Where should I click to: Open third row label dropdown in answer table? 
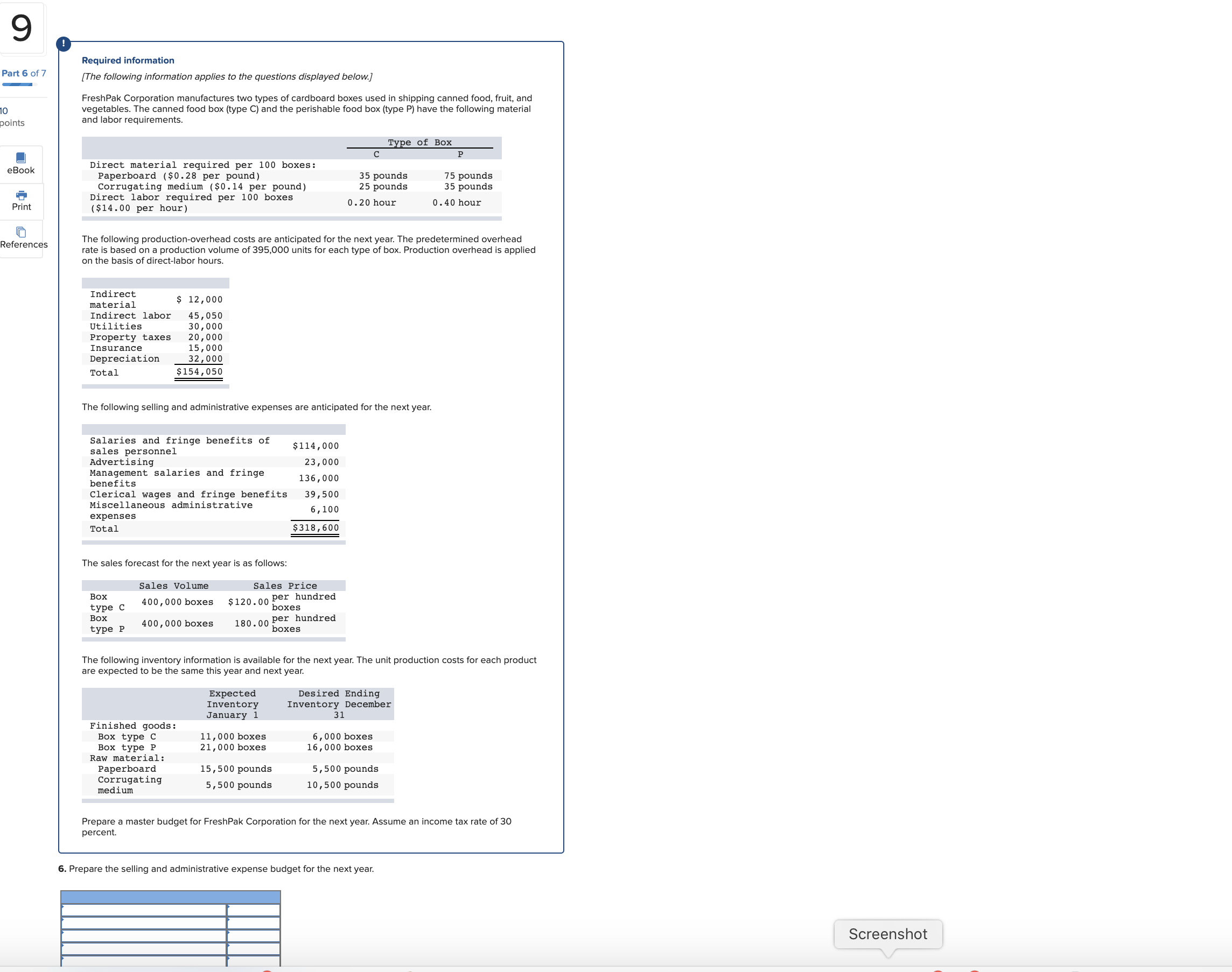click(143, 935)
